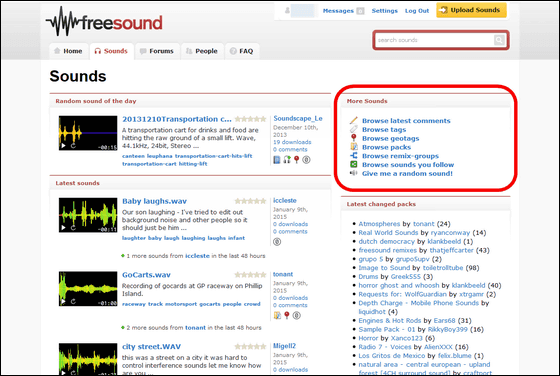560x376 pixels.
Task: Open the city street.WAV sound title
Action: click(151, 347)
